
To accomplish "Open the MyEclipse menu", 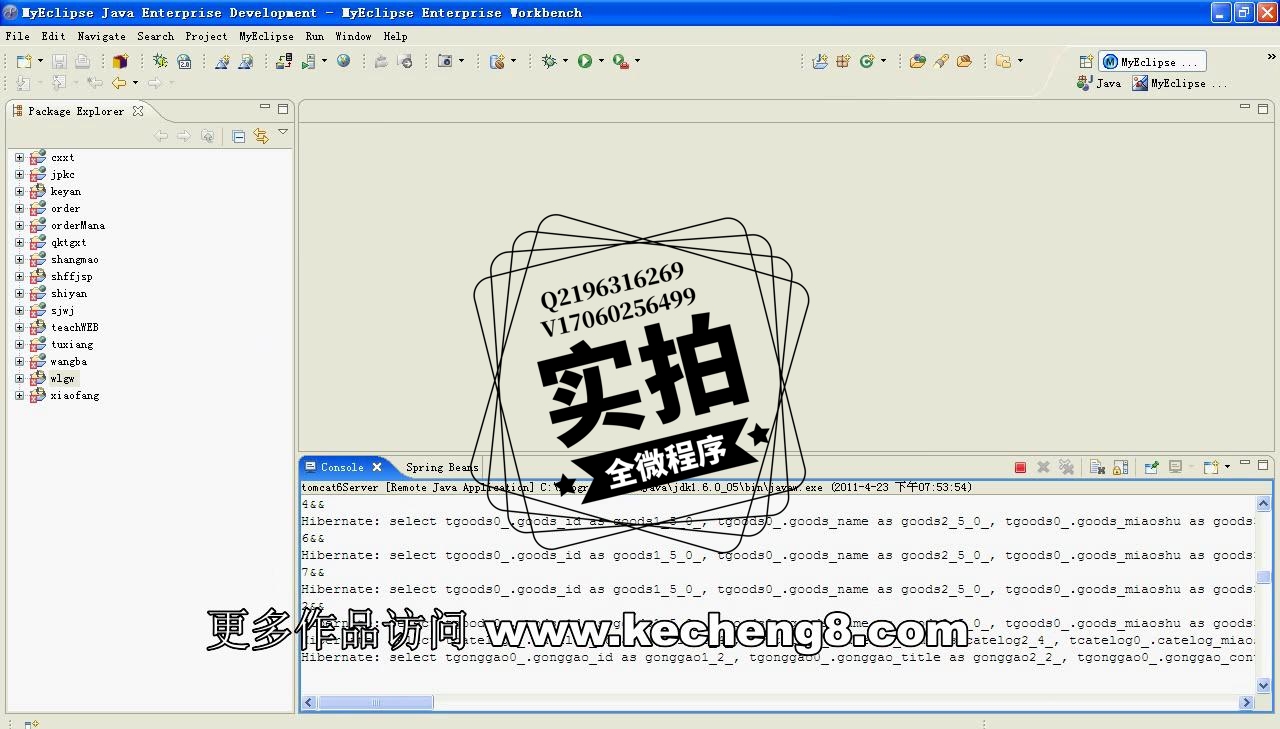I will pos(266,36).
